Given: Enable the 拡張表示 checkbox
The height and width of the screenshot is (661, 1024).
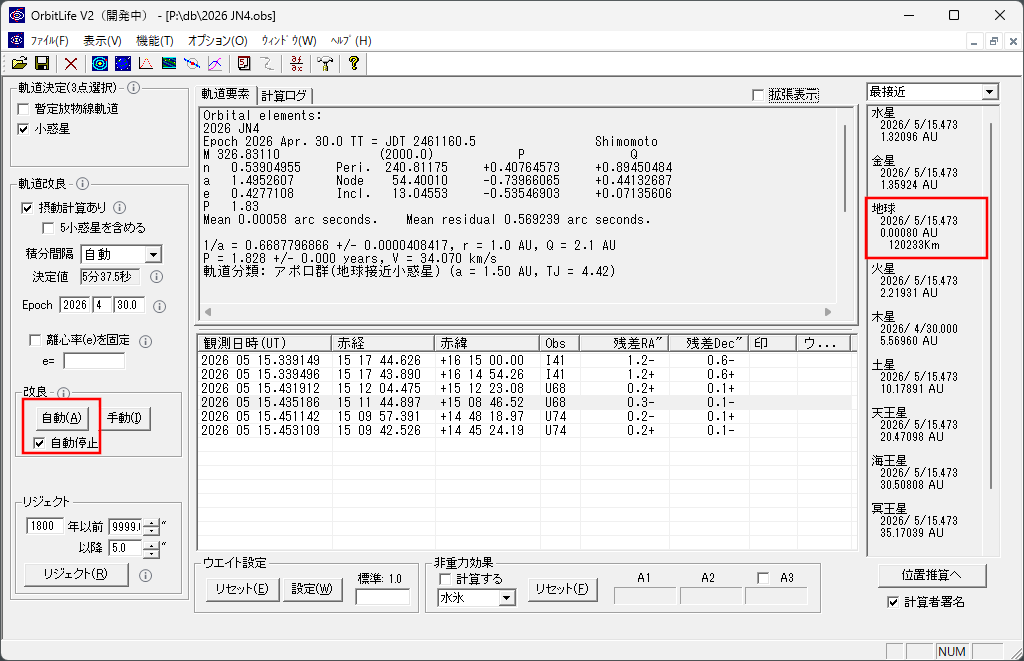Looking at the screenshot, I should pyautogui.click(x=758, y=95).
